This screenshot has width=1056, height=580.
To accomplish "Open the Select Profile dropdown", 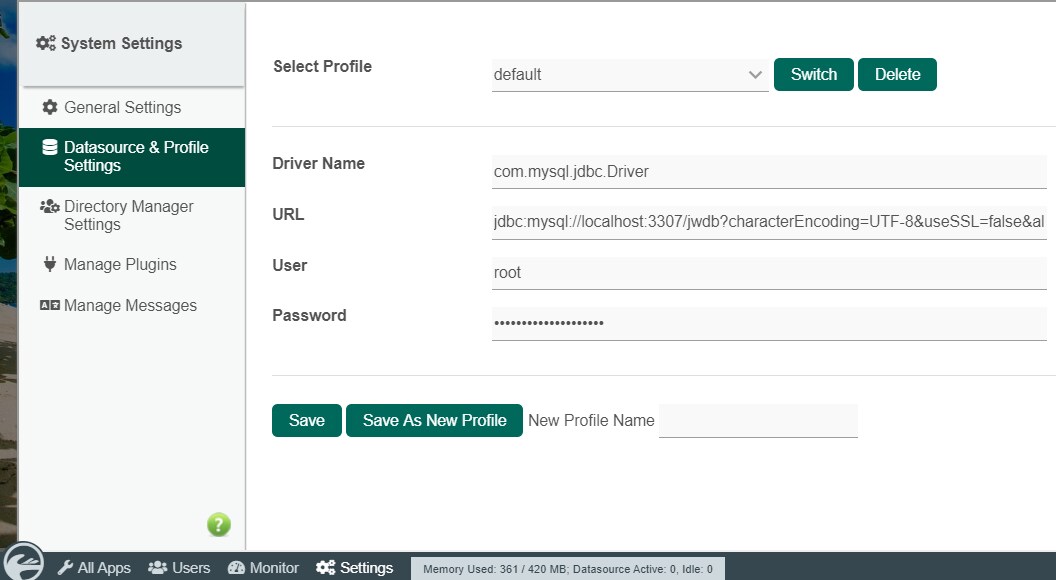I will point(630,74).
